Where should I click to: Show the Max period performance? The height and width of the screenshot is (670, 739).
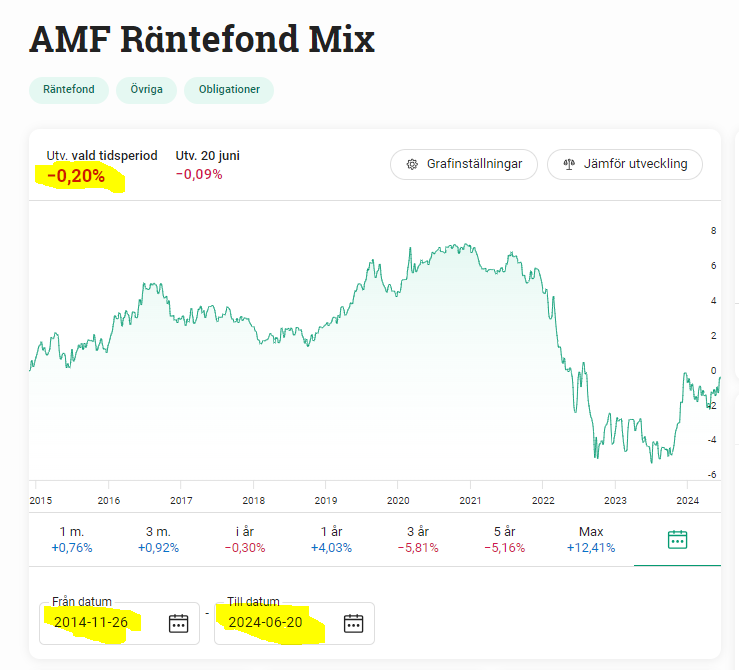(x=591, y=539)
